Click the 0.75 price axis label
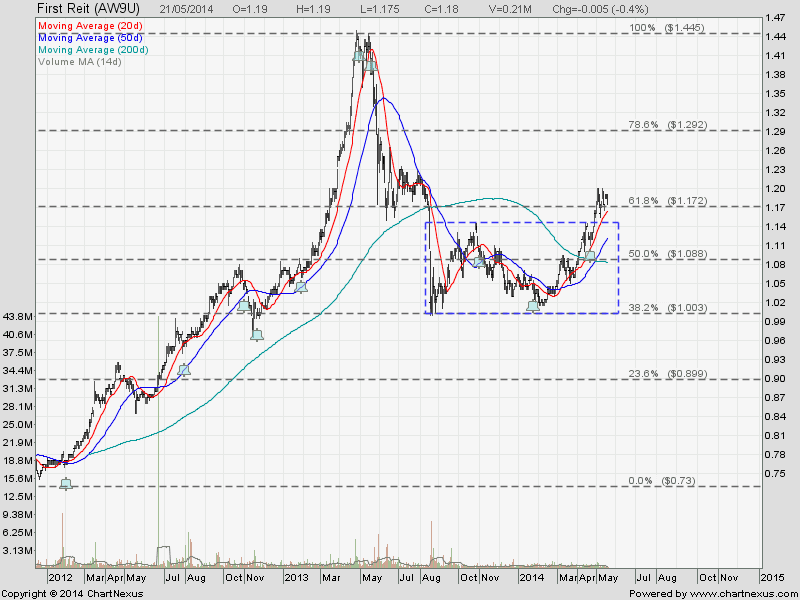The width and height of the screenshot is (800, 600). 776,474
